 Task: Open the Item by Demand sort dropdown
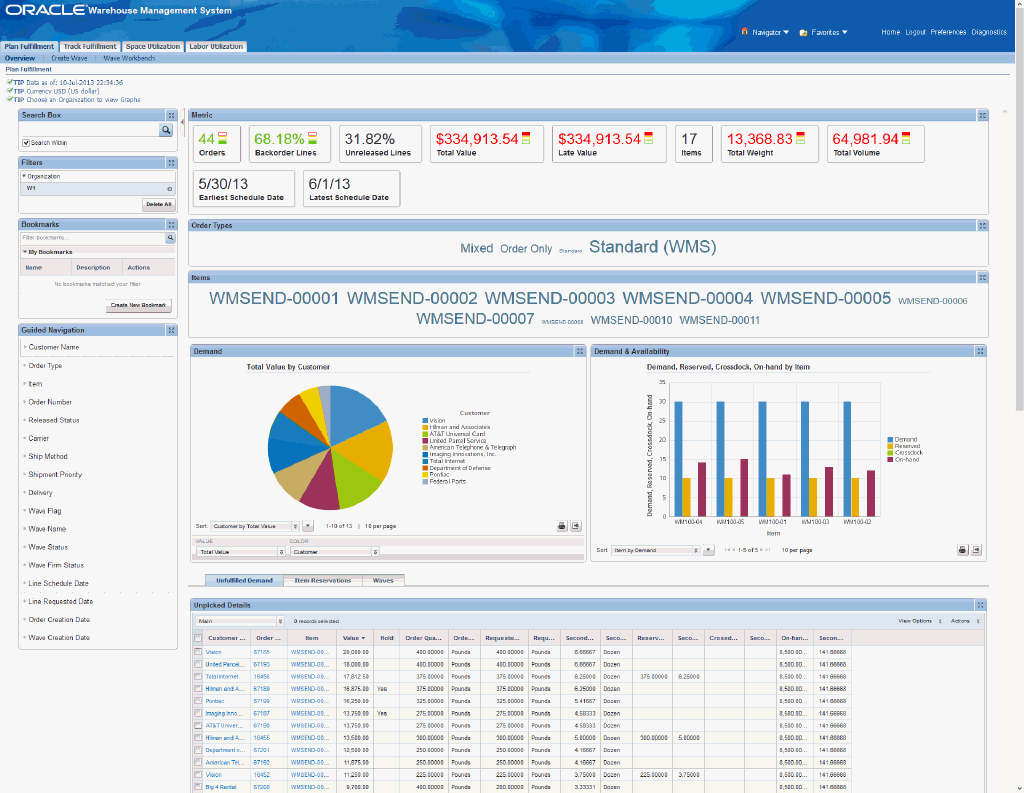[656, 550]
